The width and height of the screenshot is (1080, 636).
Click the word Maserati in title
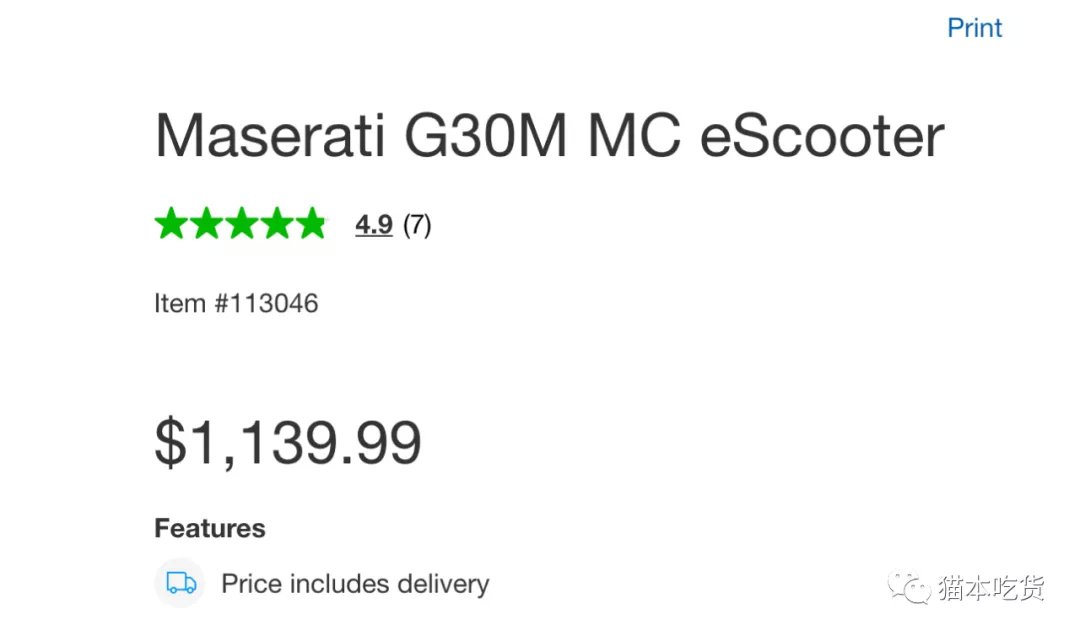tap(269, 135)
